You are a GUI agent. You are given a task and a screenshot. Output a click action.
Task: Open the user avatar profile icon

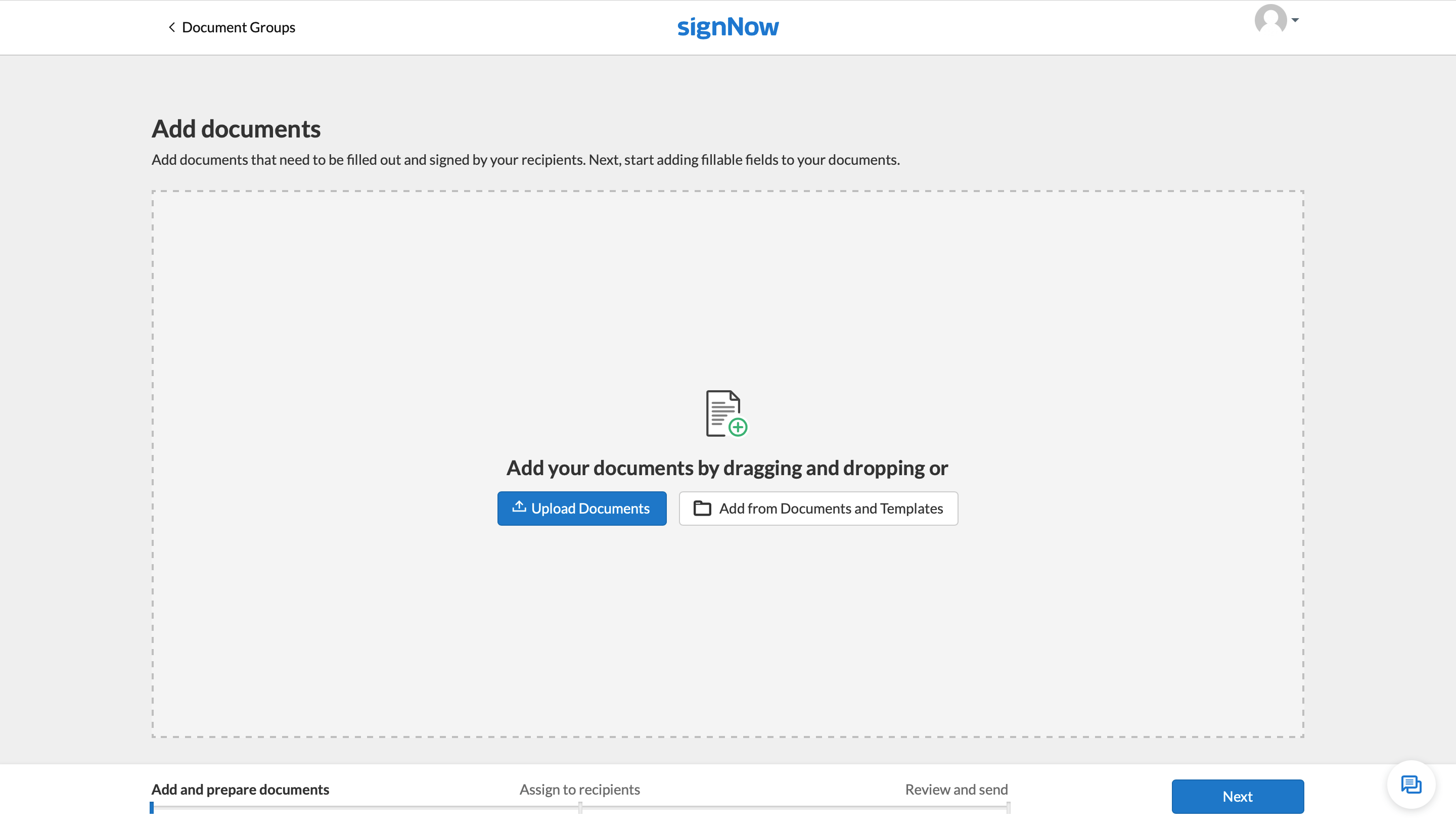tap(1270, 20)
